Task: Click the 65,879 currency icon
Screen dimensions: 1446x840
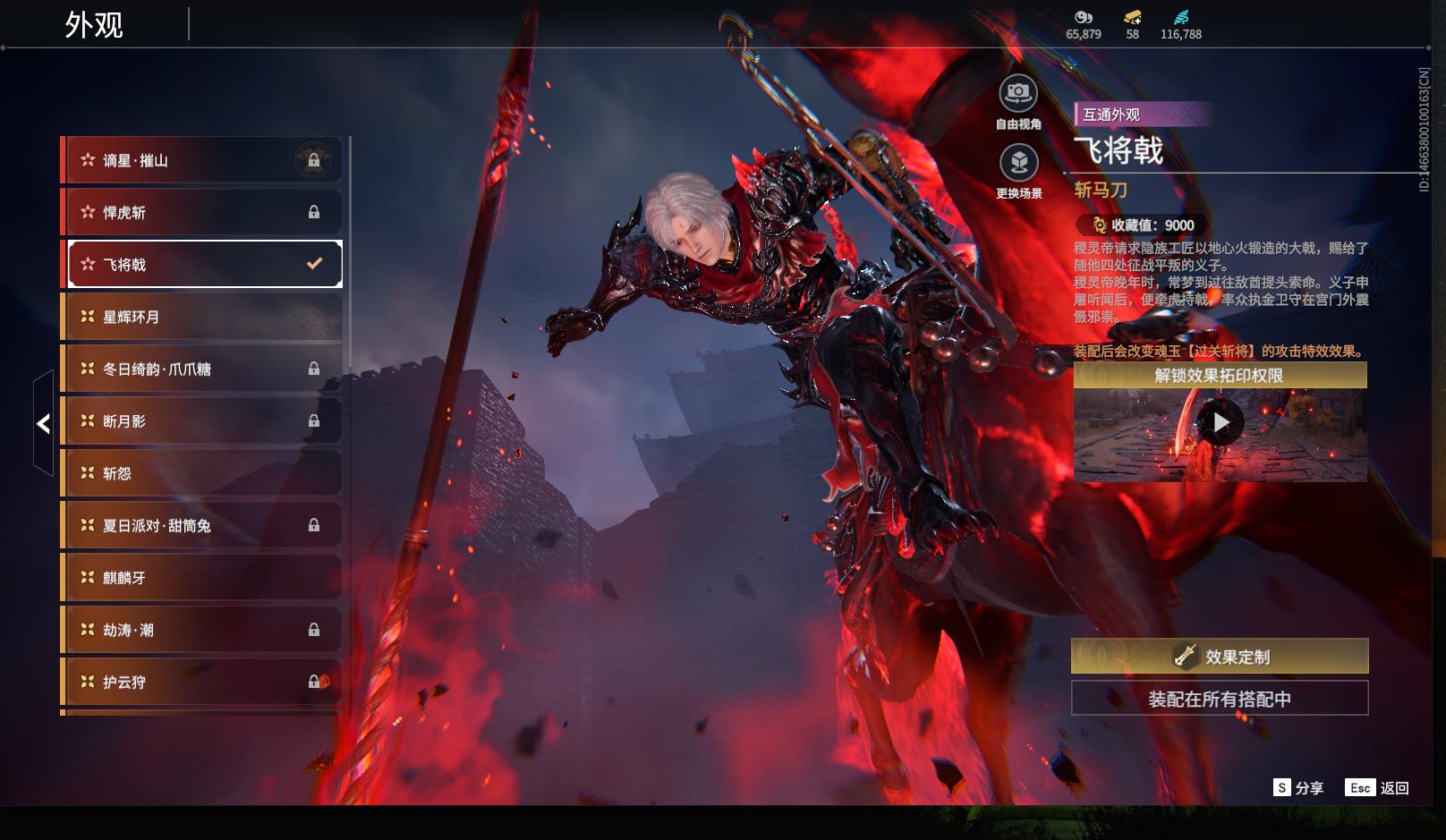Action: [x=1084, y=17]
